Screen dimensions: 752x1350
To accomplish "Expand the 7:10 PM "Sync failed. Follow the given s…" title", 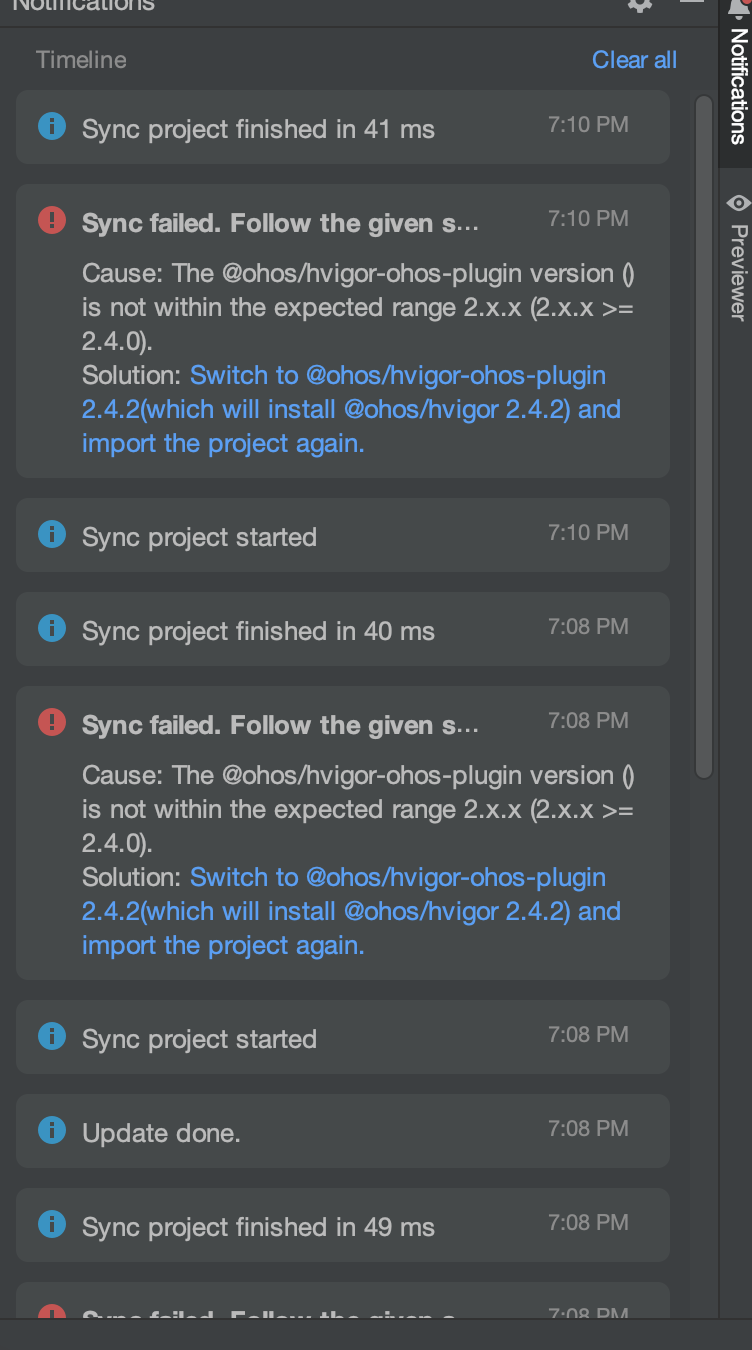I will click(x=280, y=223).
